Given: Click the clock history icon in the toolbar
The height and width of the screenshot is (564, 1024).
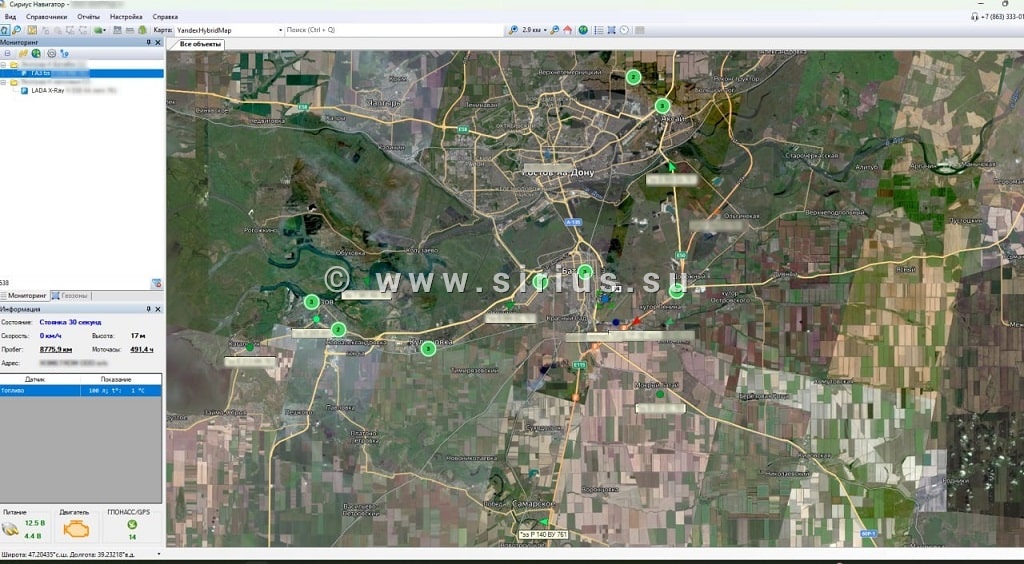Looking at the screenshot, I should [x=625, y=30].
